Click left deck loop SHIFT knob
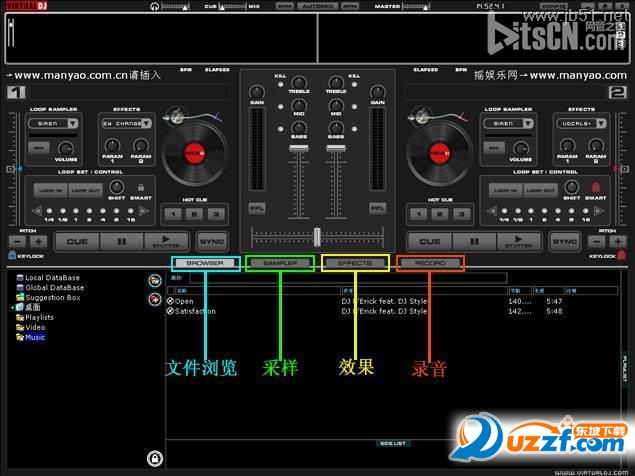Image resolution: width=635 pixels, height=476 pixels. click(117, 187)
